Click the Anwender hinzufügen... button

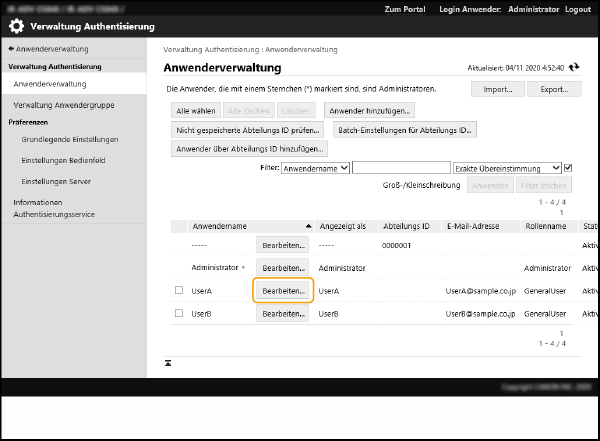(x=371, y=110)
